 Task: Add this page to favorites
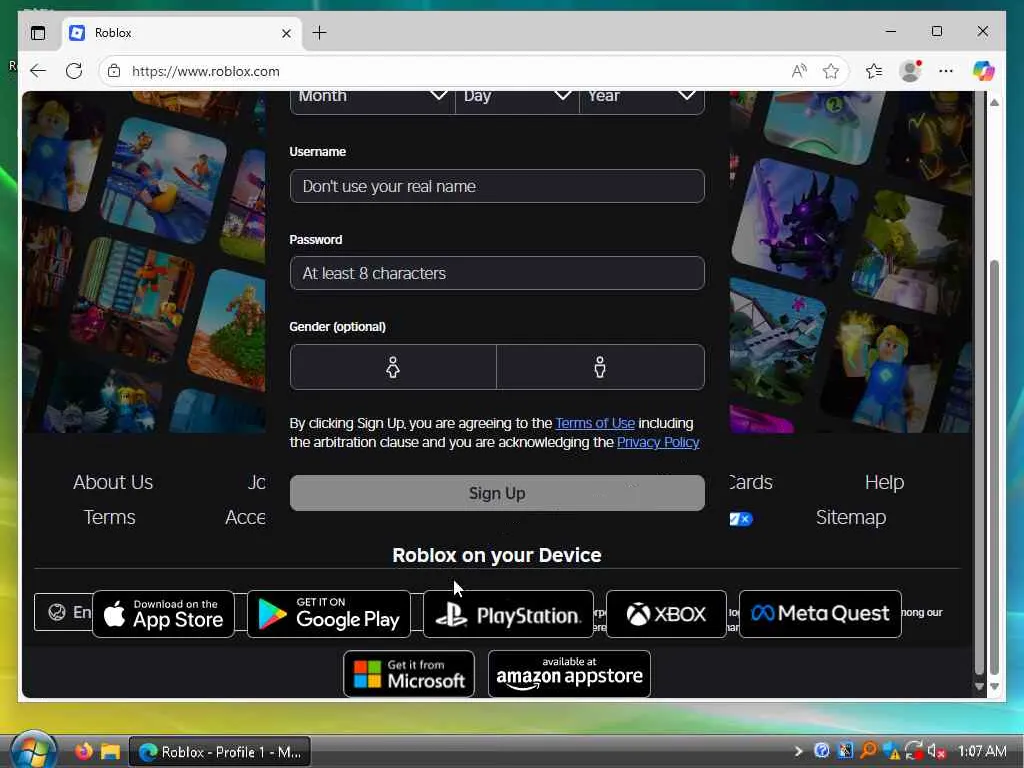coord(831,71)
